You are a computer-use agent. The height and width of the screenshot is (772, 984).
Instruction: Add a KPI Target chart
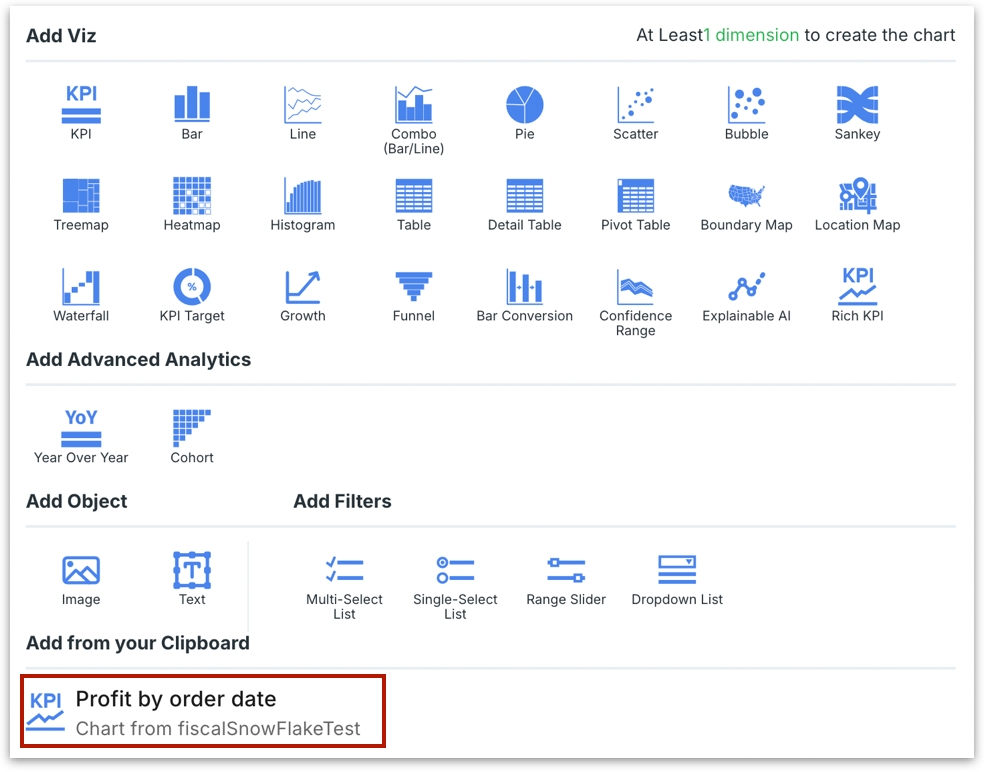[192, 287]
